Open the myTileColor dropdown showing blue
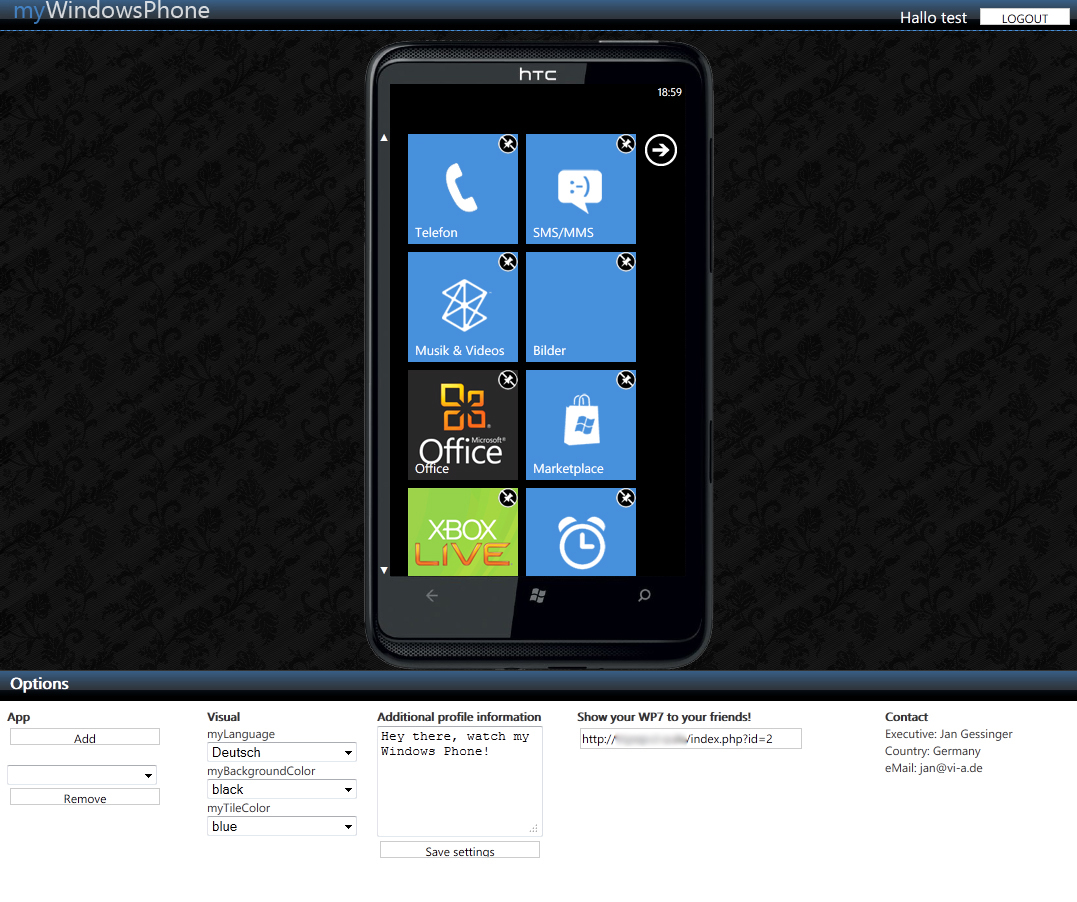The width and height of the screenshot is (1077, 902). pyautogui.click(x=282, y=826)
